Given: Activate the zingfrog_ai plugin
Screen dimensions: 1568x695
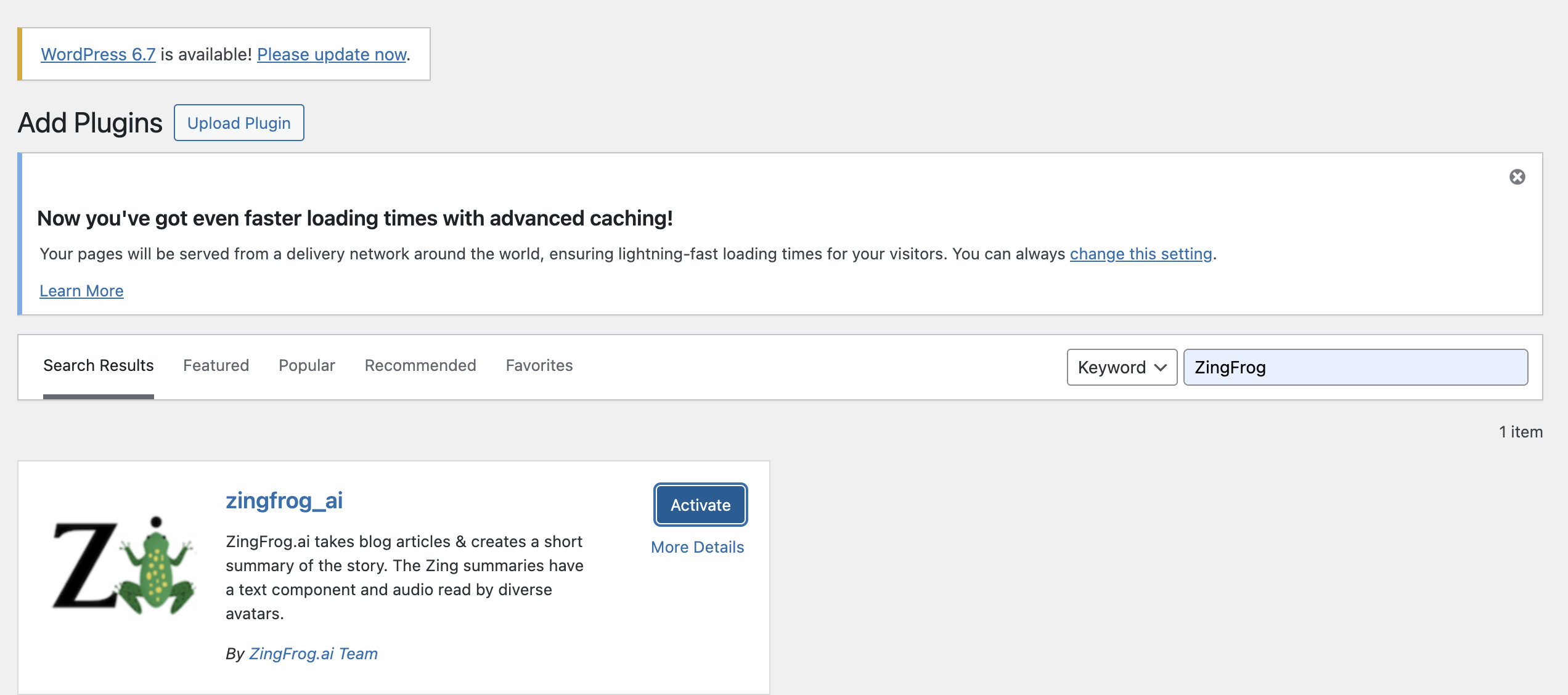Looking at the screenshot, I should [701, 505].
